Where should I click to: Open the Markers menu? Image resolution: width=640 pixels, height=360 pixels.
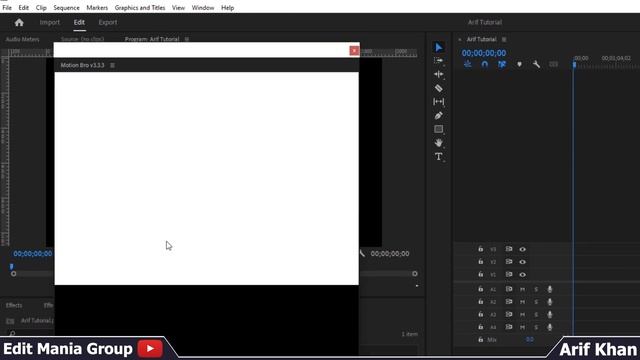(x=97, y=8)
